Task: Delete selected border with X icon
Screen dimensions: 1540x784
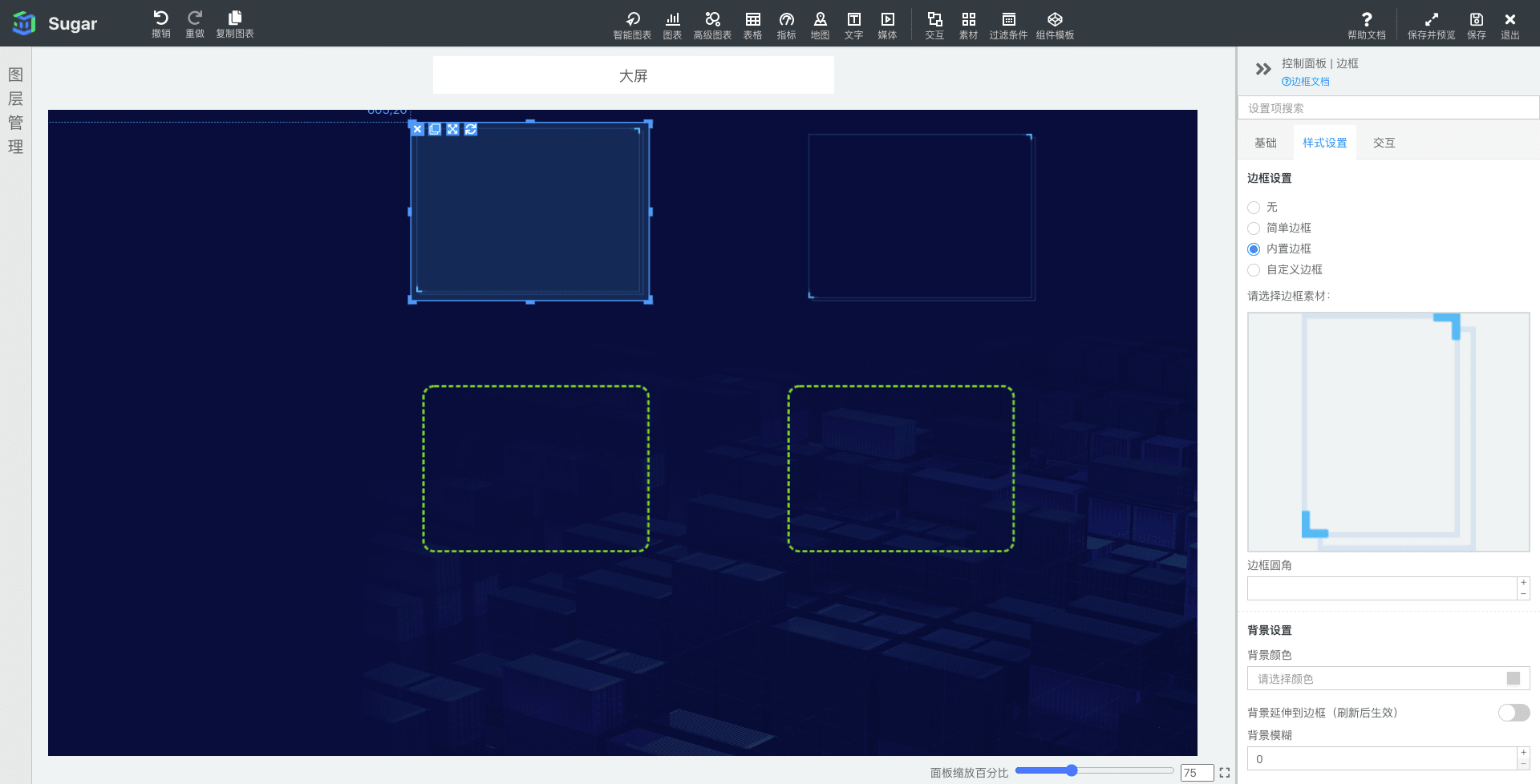Action: click(417, 129)
